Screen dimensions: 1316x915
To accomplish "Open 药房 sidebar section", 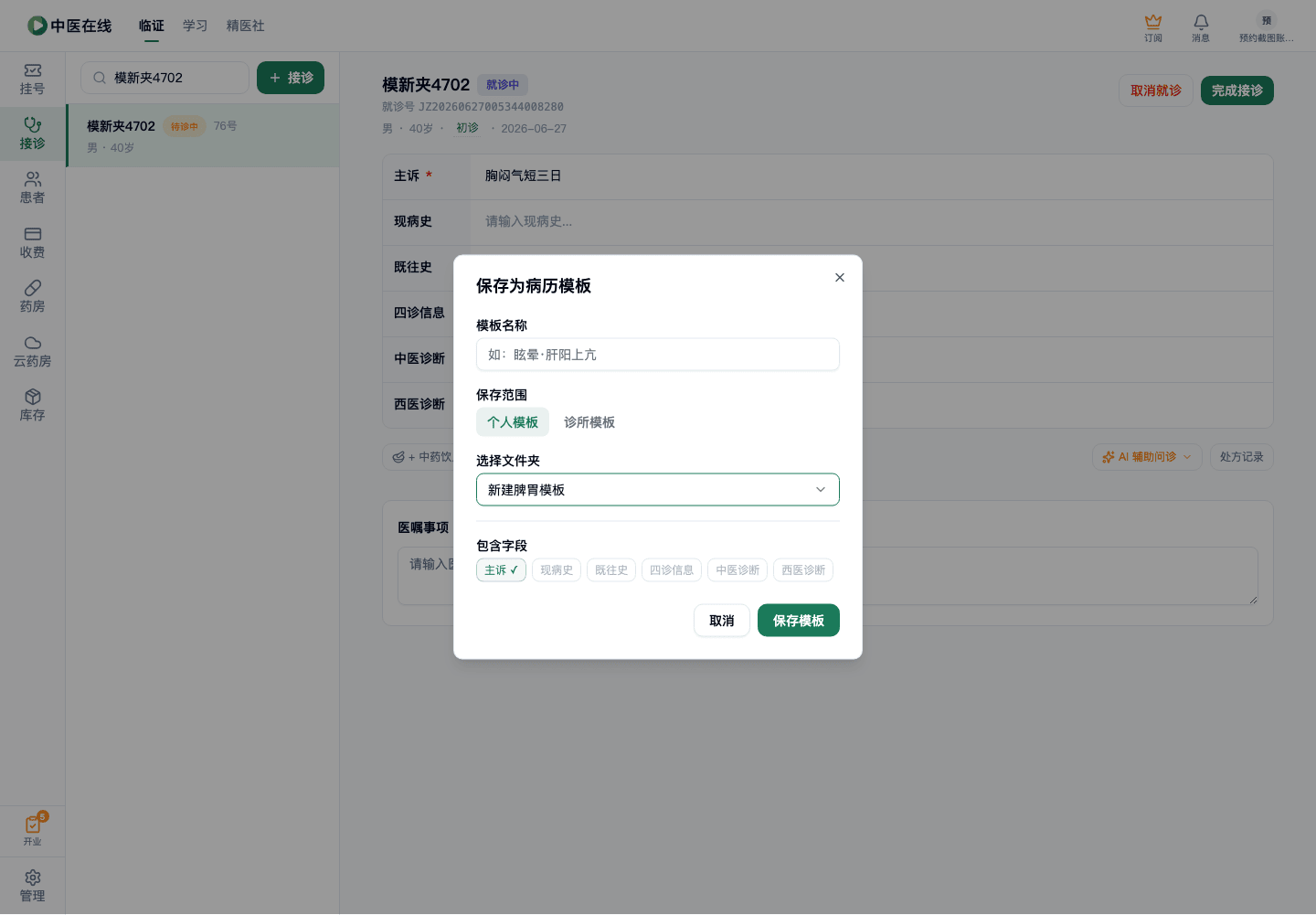I will (33, 297).
